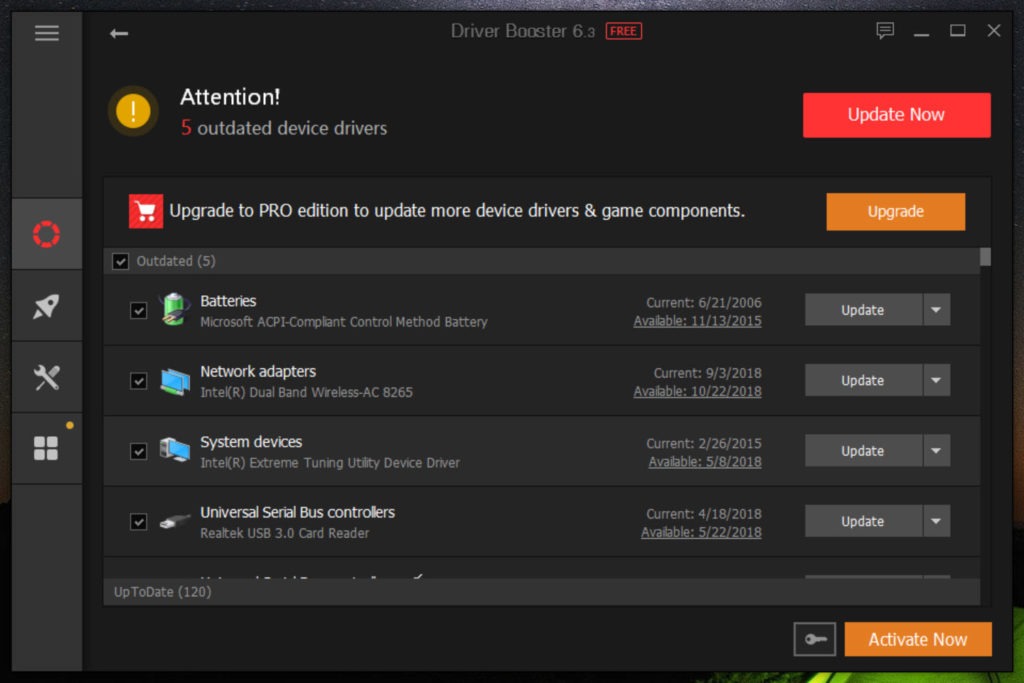This screenshot has width=1024, height=683.
Task: Uncheck the Network adapters checkbox
Action: pyautogui.click(x=138, y=381)
